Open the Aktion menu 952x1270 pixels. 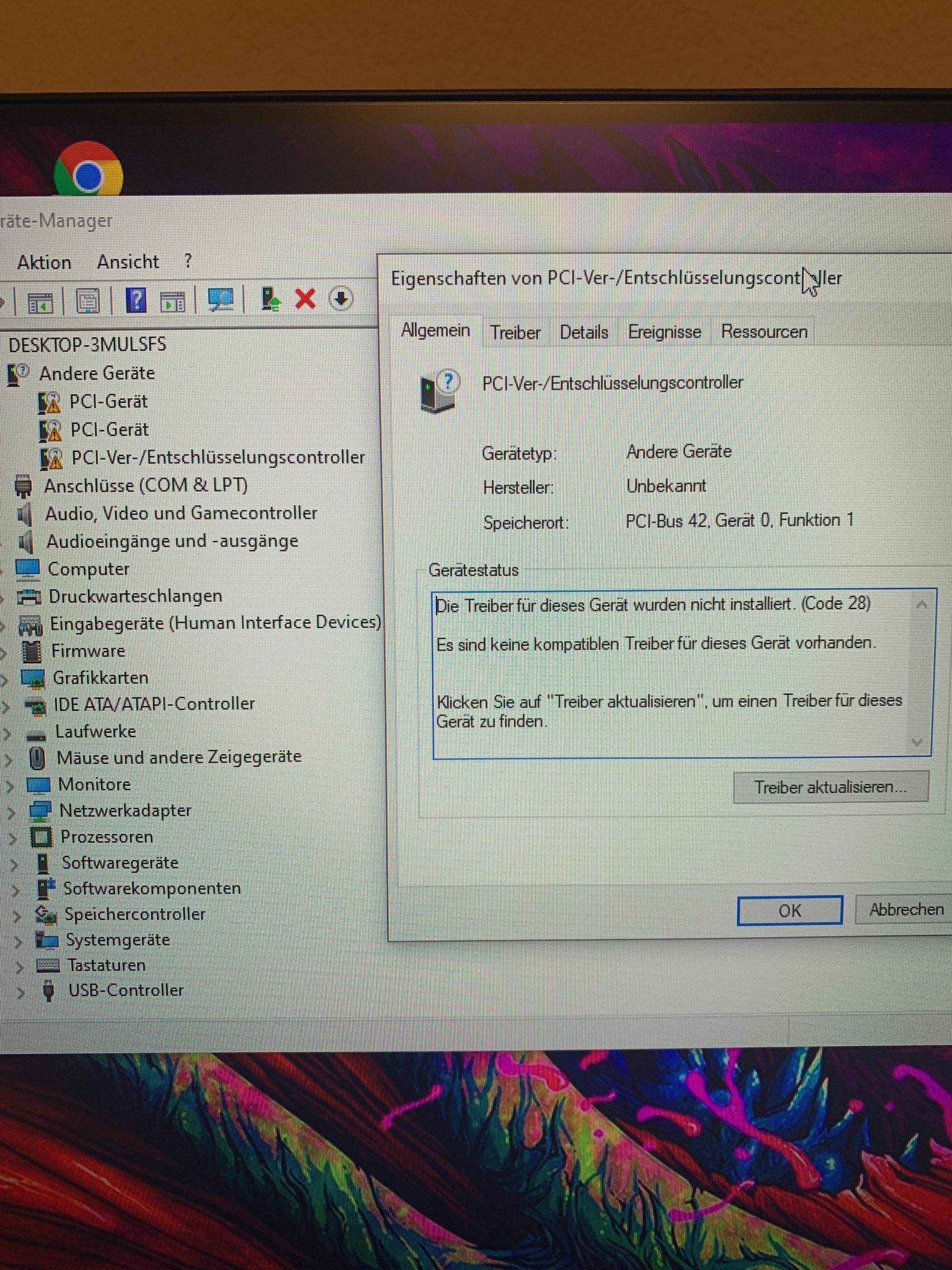point(44,262)
